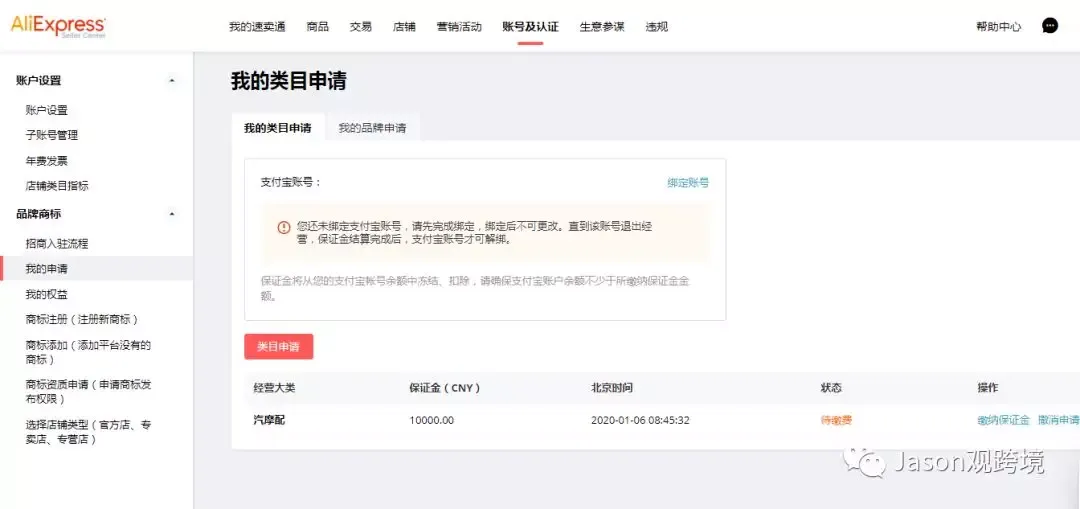Image resolution: width=1080 pixels, height=509 pixels.
Task: Click 缴纳保证金 for 汽摩配 row
Action: (x=1004, y=420)
